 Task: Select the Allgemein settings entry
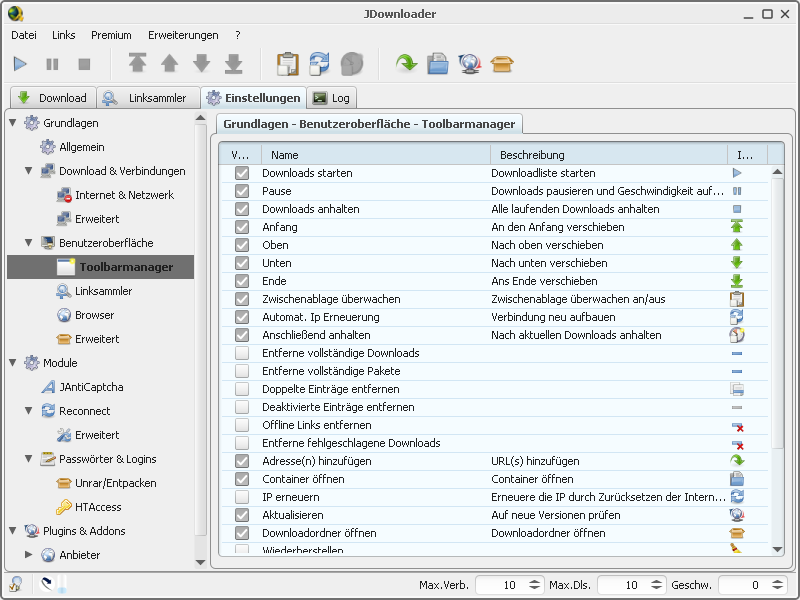point(82,147)
